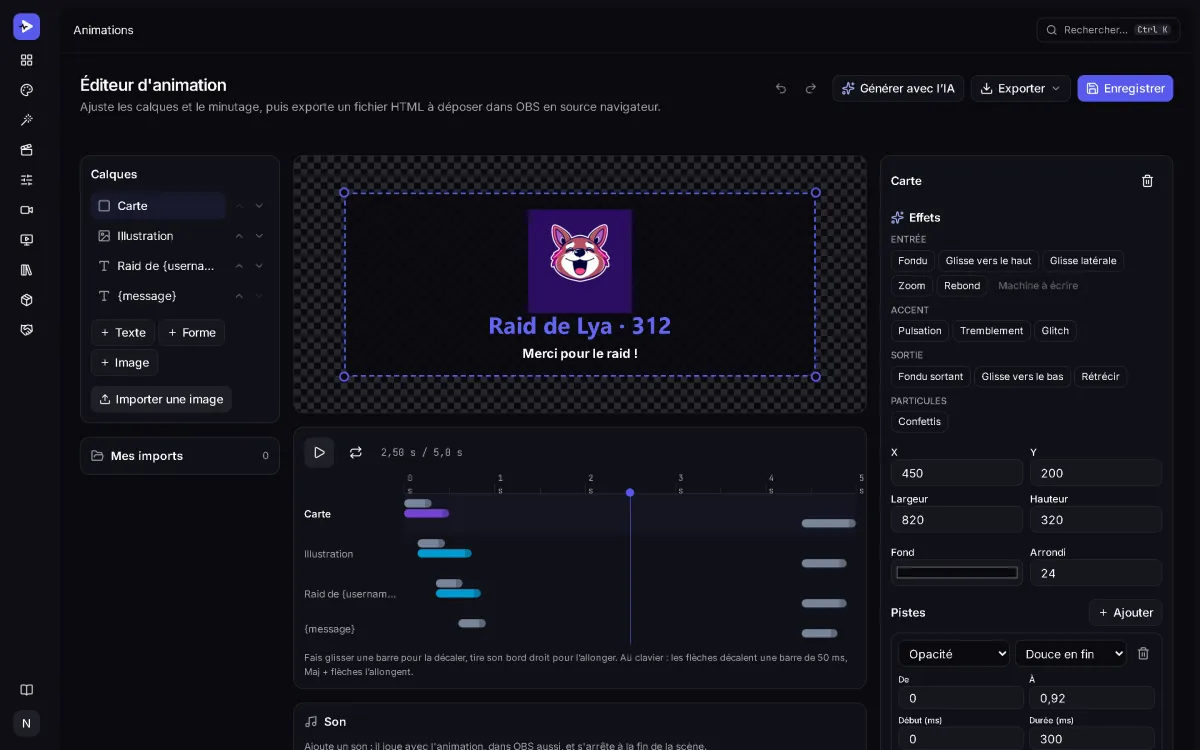Toggle the Glisse vers le haut effect
Viewport: 1200px width, 750px height.
(x=988, y=261)
